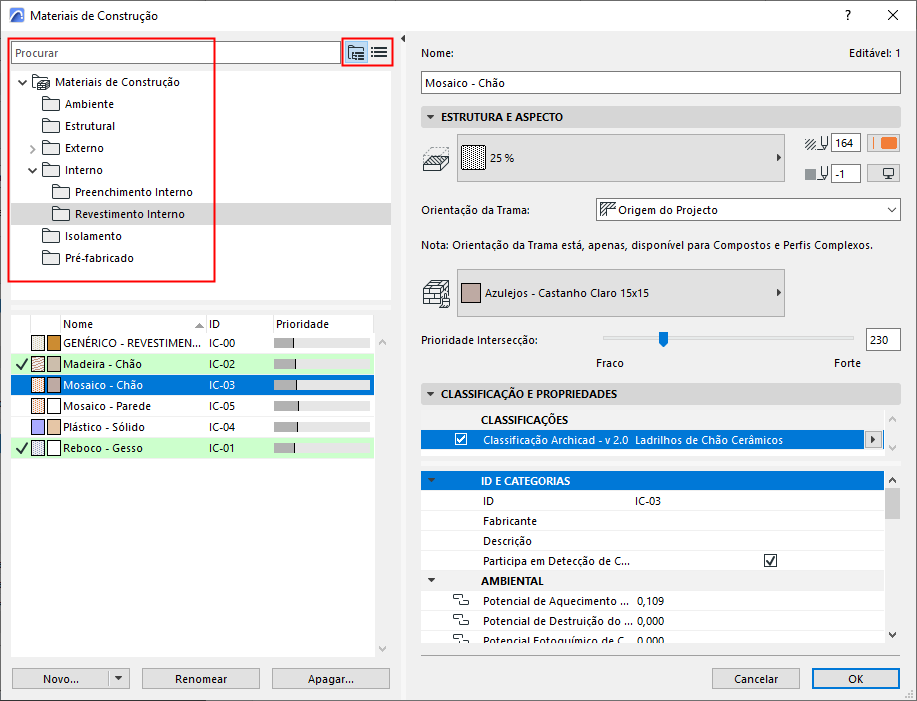Collapse the Interno folder

33,171
